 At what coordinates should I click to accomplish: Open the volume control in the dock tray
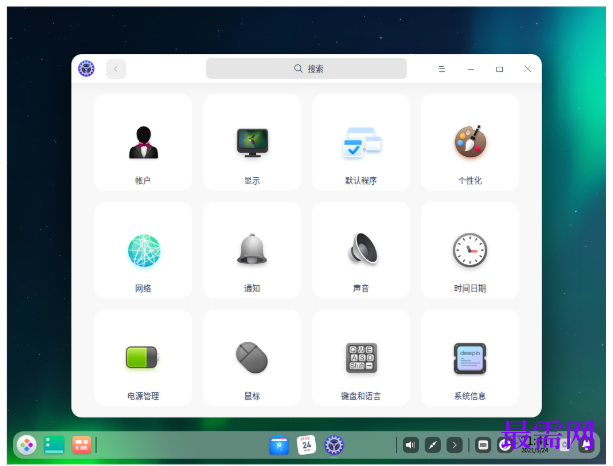click(x=410, y=445)
